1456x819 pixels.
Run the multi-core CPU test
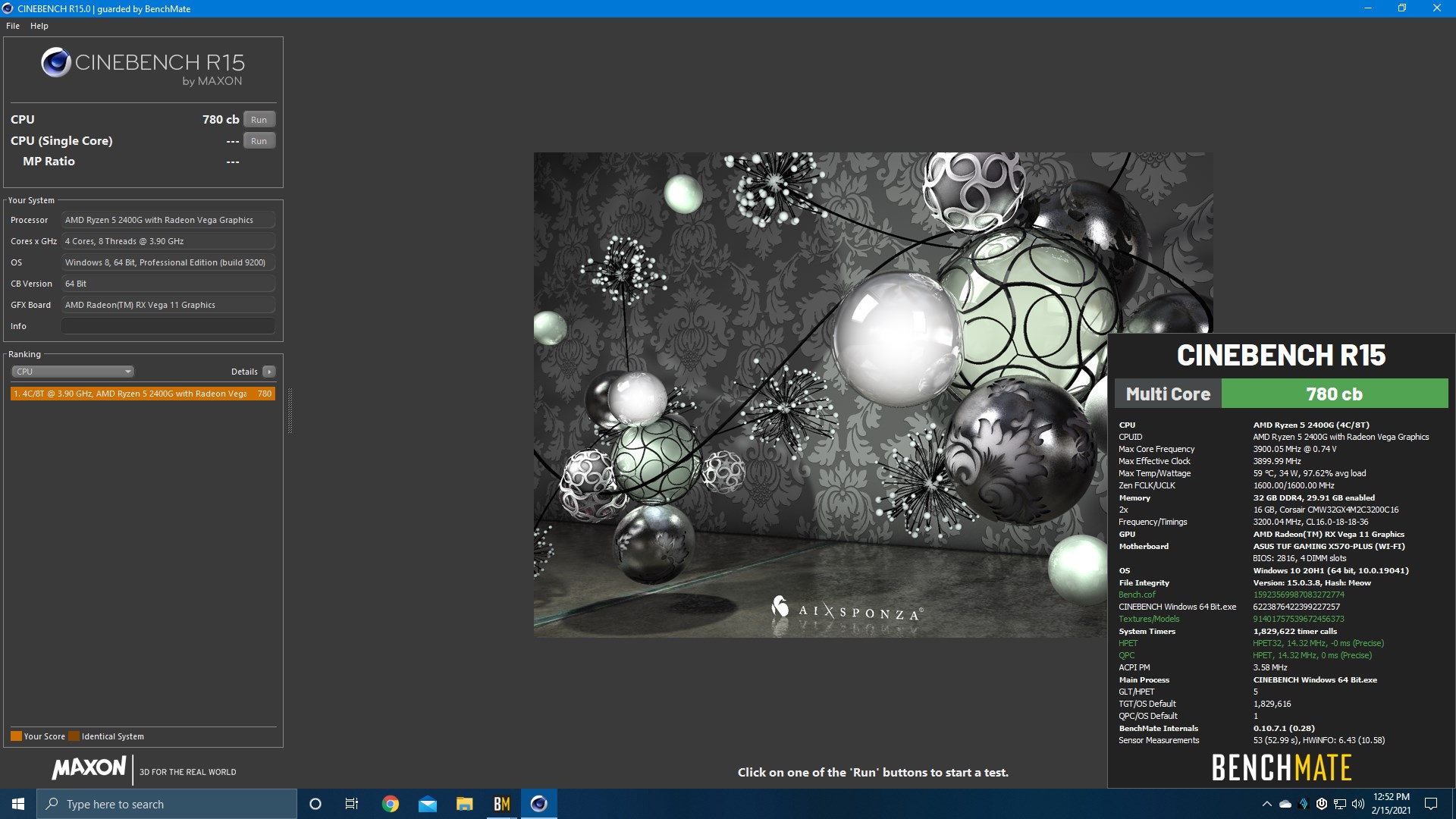click(x=259, y=120)
